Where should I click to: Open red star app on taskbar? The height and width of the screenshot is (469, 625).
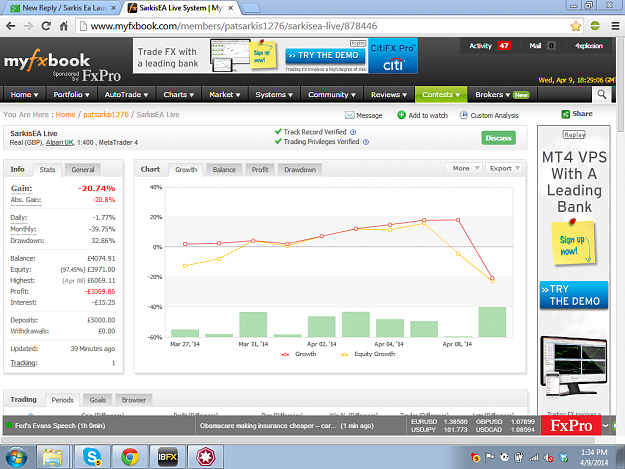(x=205, y=457)
